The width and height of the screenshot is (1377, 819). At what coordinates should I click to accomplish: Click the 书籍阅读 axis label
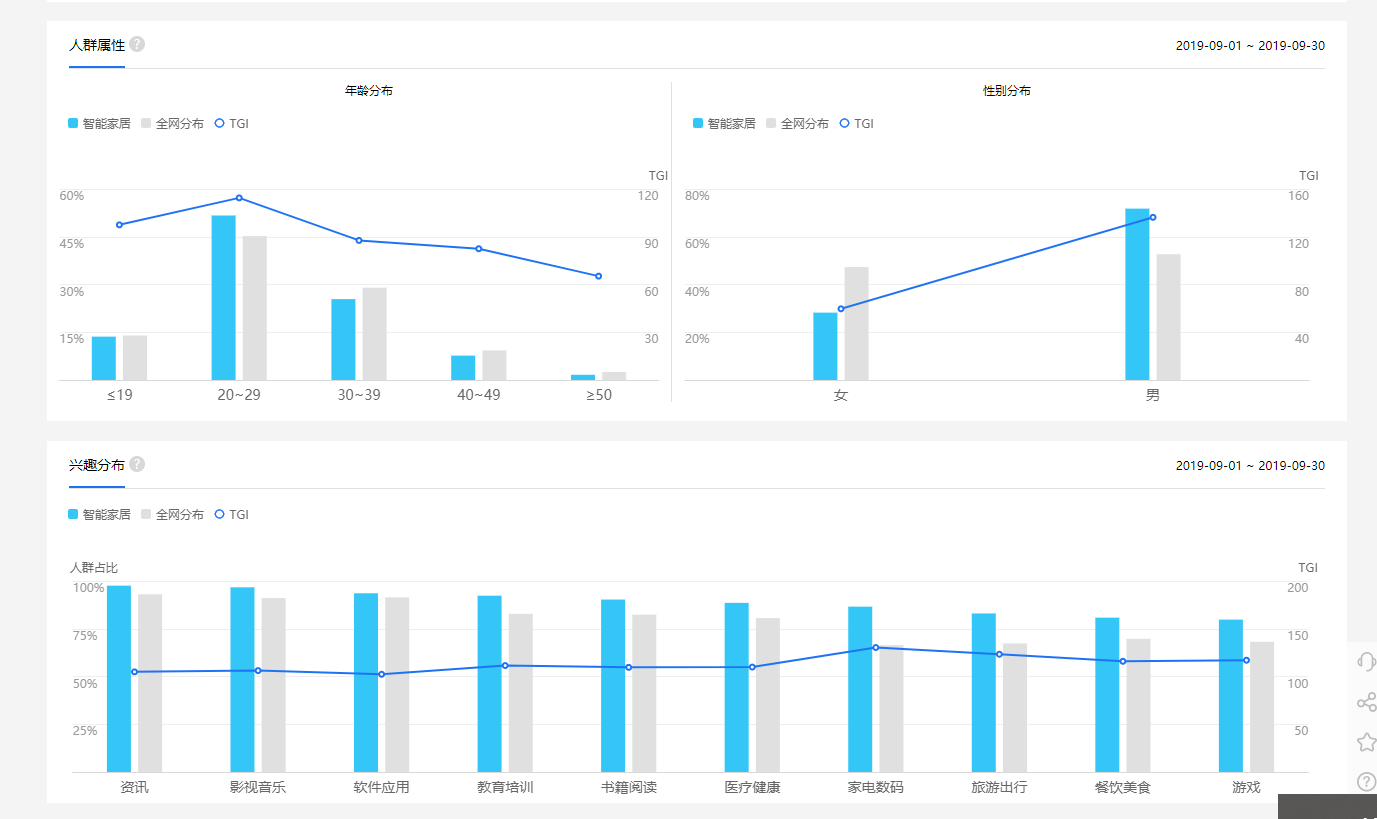tap(629, 788)
